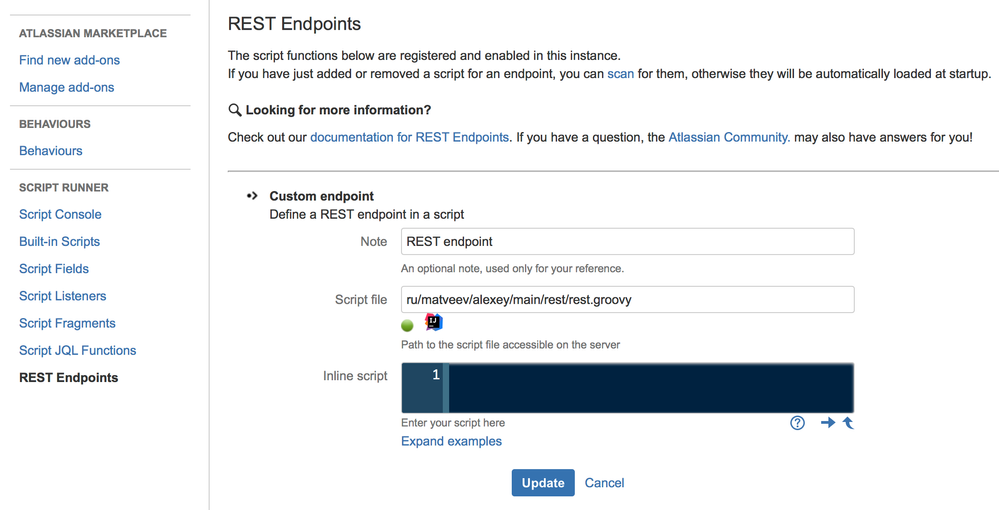Visit the Atlassian Community link
Viewport: 999px width, 510px height.
tap(729, 137)
